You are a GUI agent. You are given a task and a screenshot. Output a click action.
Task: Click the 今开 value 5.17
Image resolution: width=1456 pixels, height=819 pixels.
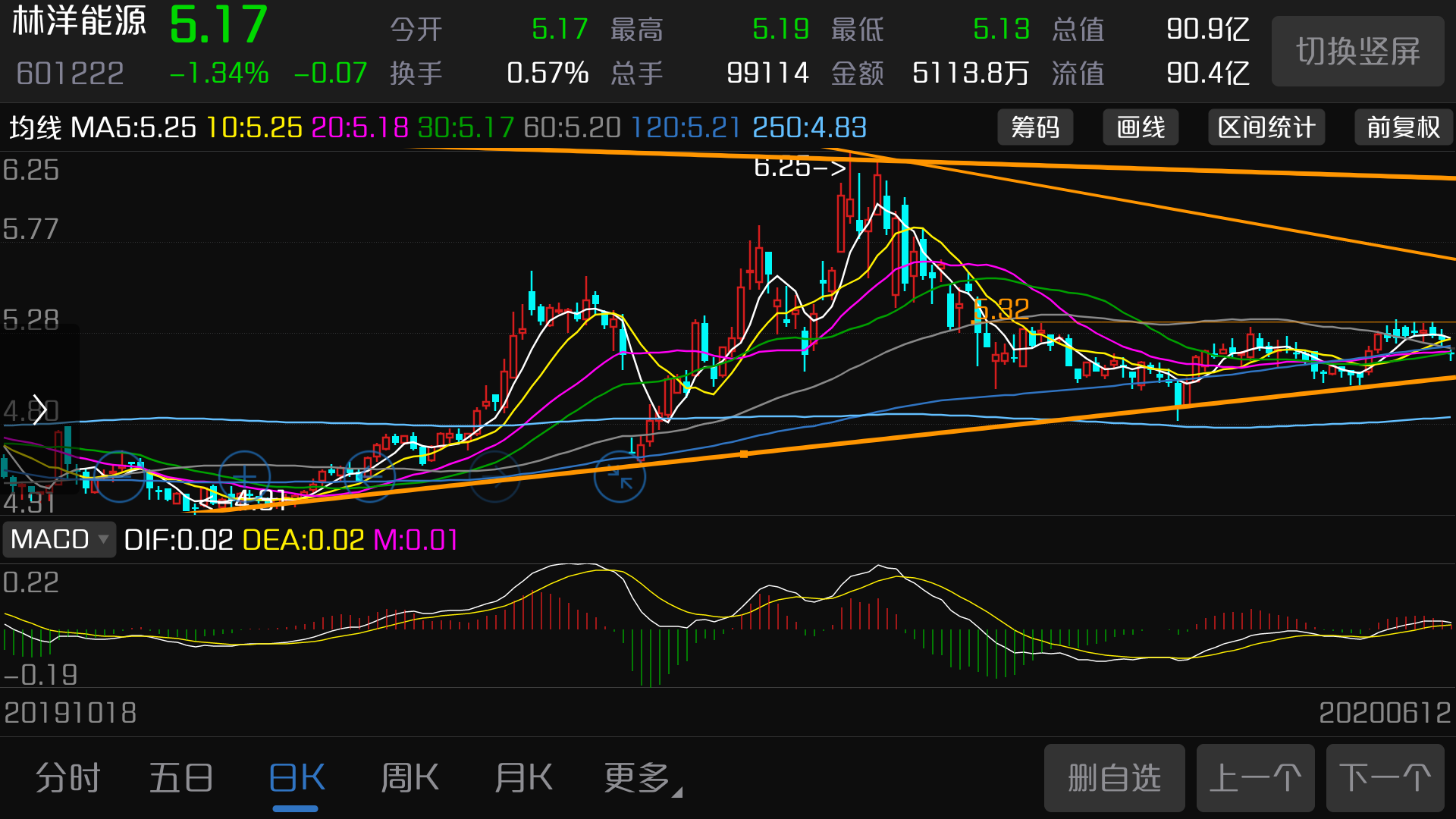point(560,30)
